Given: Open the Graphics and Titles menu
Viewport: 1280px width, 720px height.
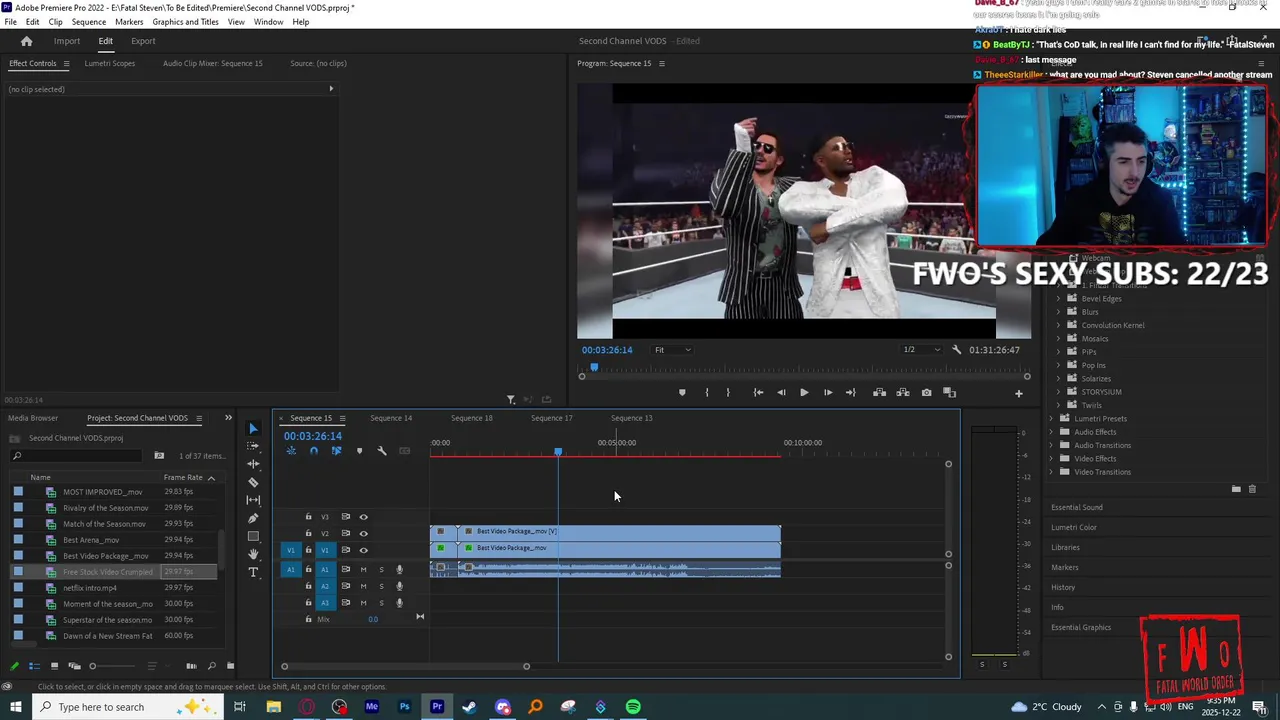Looking at the screenshot, I should (x=186, y=22).
